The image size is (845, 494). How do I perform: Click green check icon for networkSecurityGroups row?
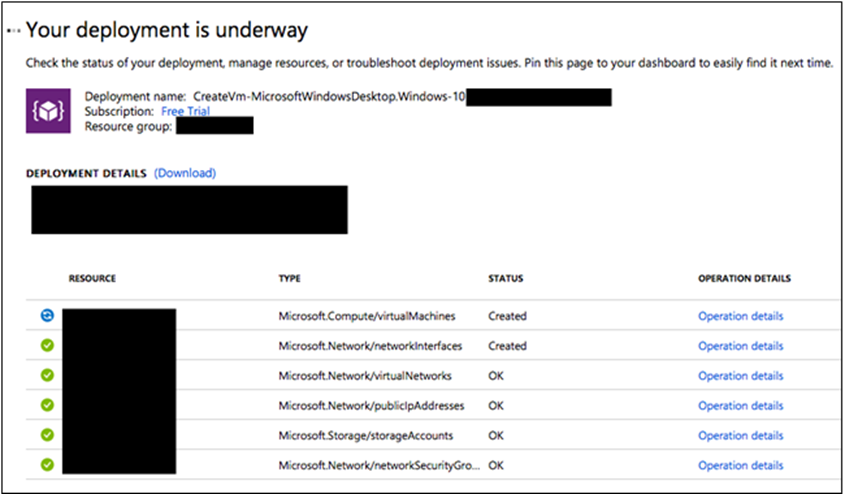47,464
